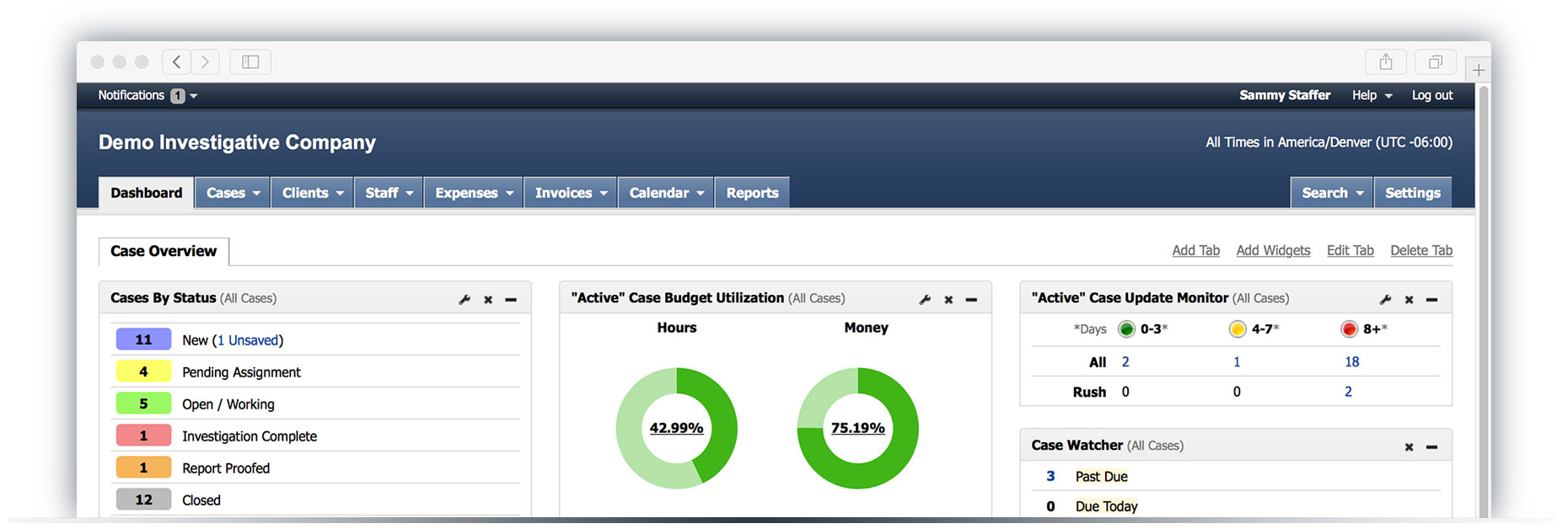Click the browser share icon
The image size is (1568, 529).
pos(1386,61)
